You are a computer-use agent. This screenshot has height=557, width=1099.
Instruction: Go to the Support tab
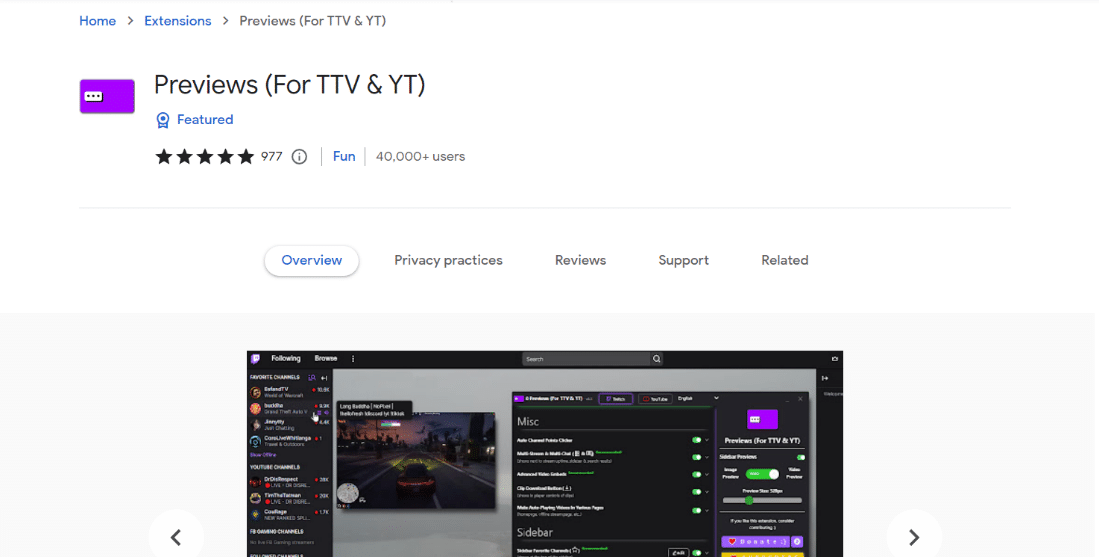[683, 261]
